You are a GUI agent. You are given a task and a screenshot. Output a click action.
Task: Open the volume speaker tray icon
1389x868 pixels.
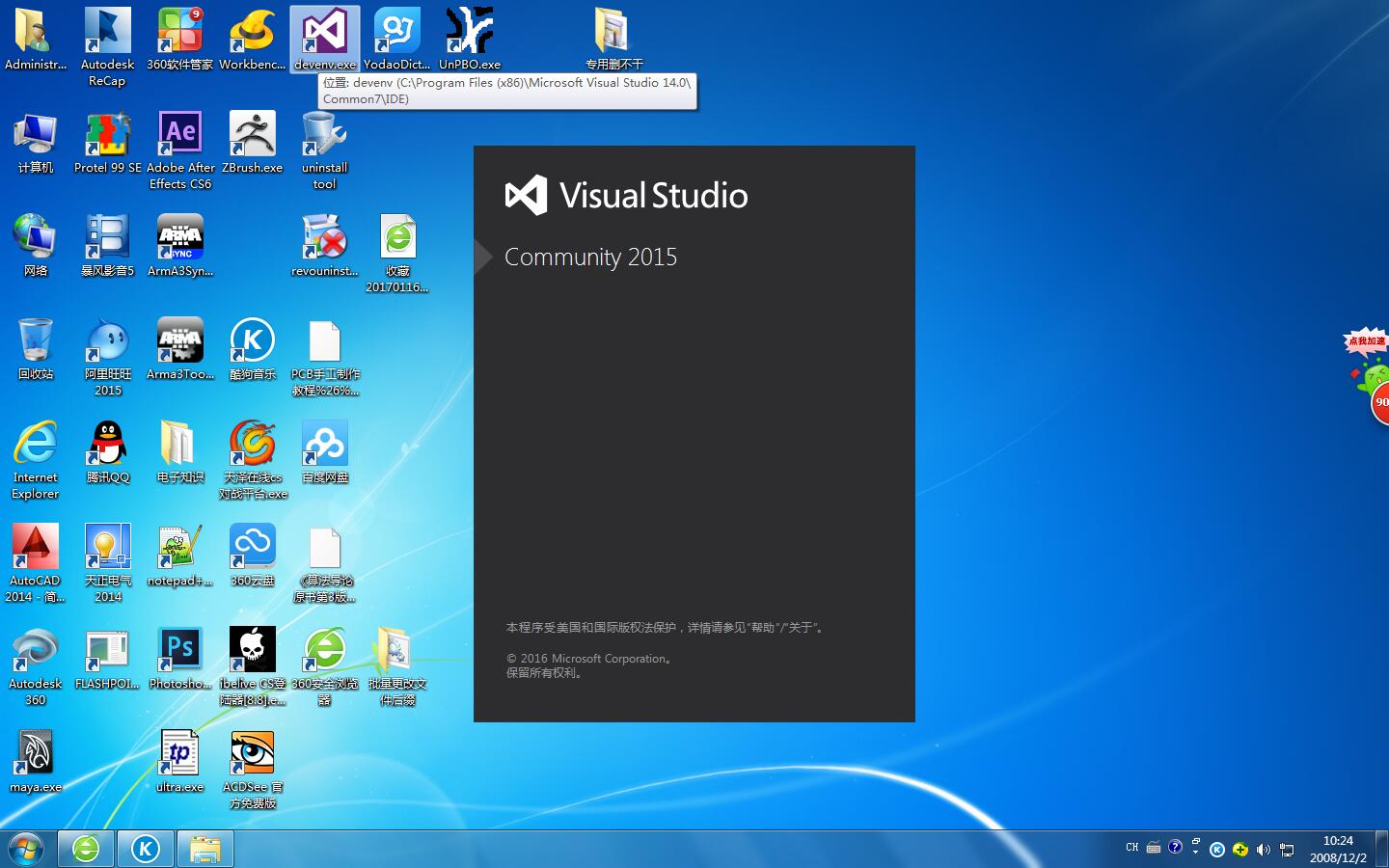click(1264, 850)
